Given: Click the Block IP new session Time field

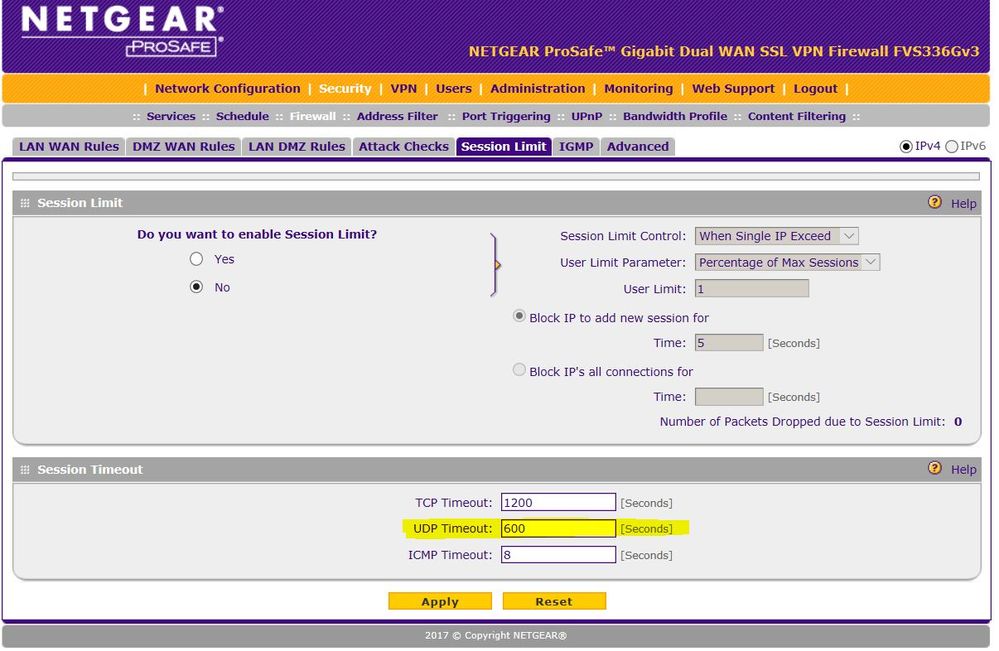Looking at the screenshot, I should [x=729, y=343].
